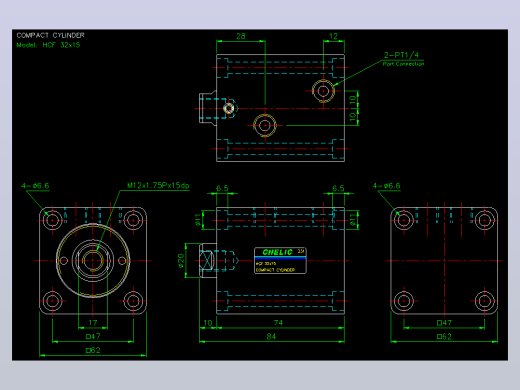Viewport: 520px width, 390px height.
Task: Select the "2-PT1/4" port callout
Action: pos(401,55)
